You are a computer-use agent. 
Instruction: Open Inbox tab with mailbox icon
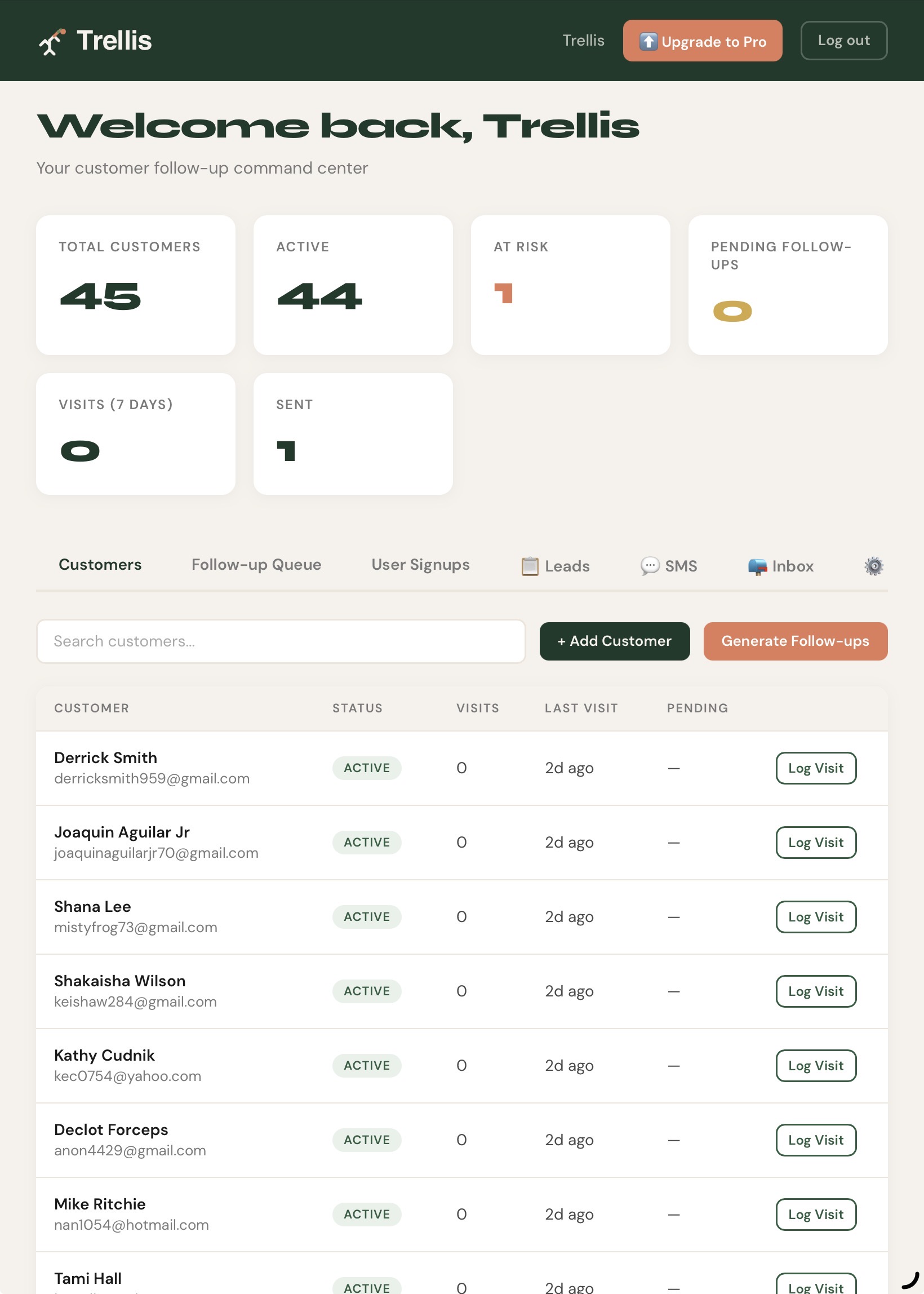[x=781, y=566]
